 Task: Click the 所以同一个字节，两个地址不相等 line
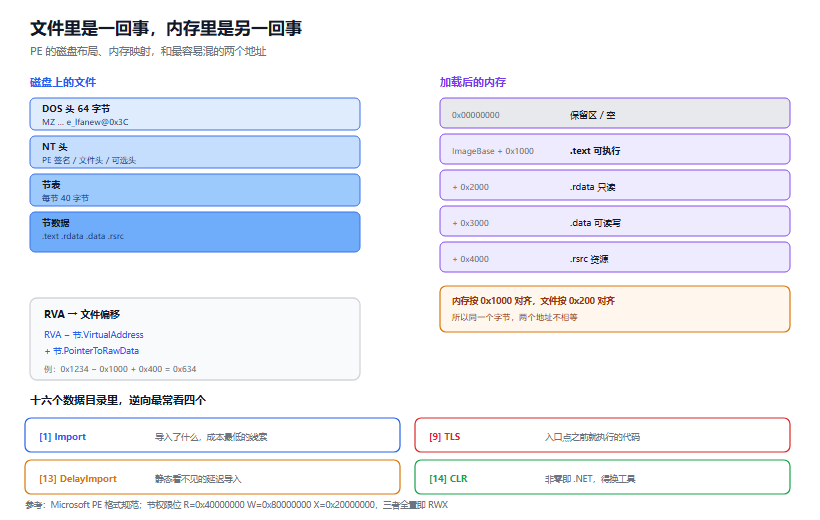[515, 318]
